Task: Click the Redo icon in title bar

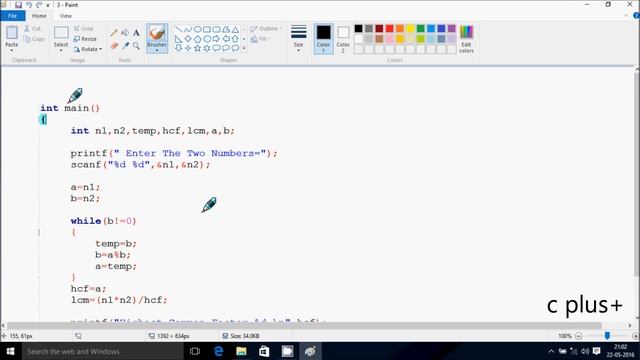Action: pos(39,5)
